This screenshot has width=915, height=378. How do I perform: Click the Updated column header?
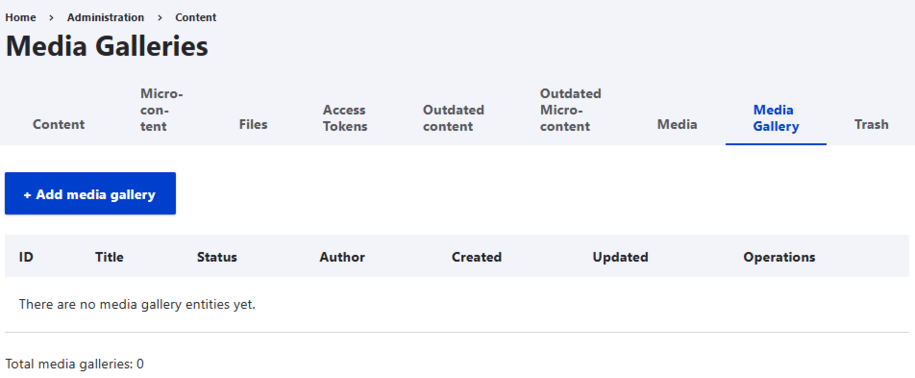620,257
